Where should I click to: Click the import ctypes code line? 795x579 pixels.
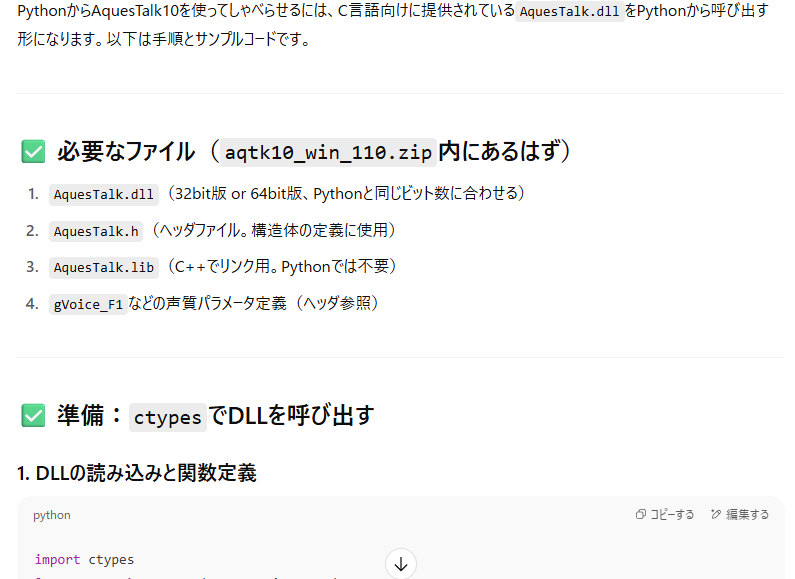(85, 560)
